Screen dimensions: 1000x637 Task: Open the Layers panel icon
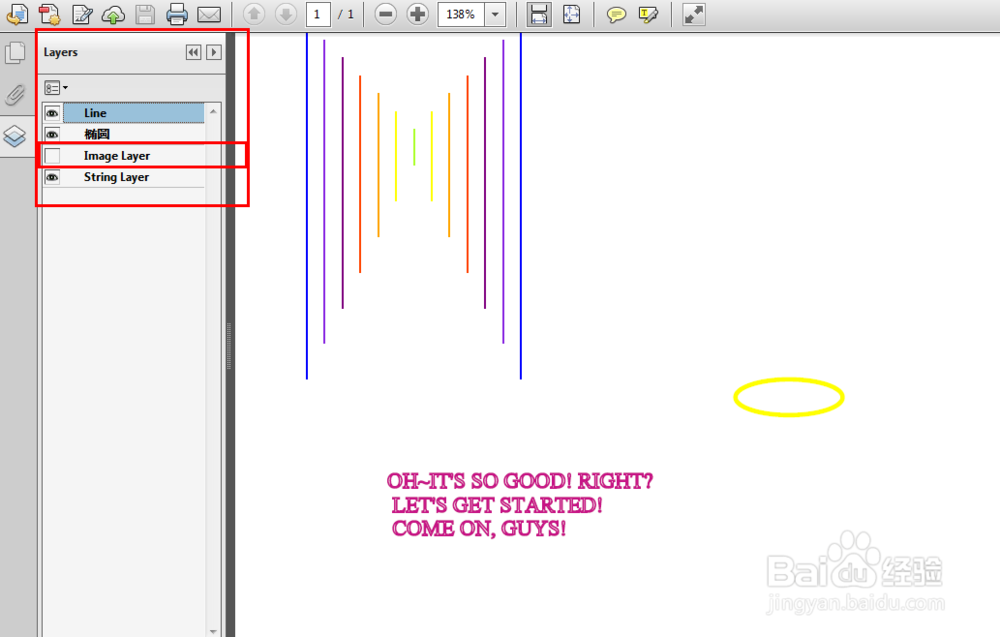(x=15, y=136)
